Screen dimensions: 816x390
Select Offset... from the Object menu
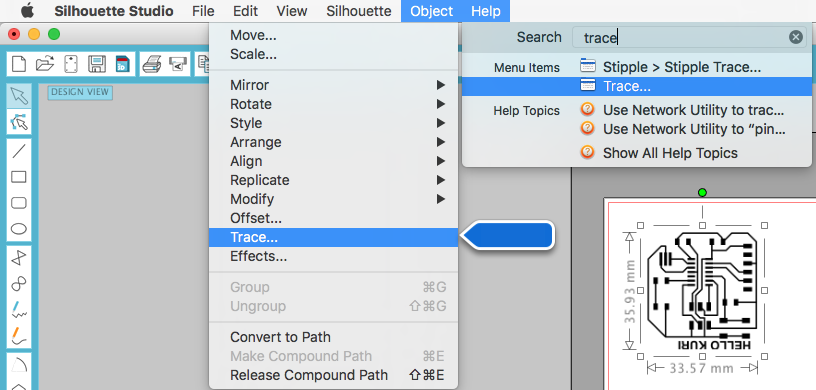(333, 218)
